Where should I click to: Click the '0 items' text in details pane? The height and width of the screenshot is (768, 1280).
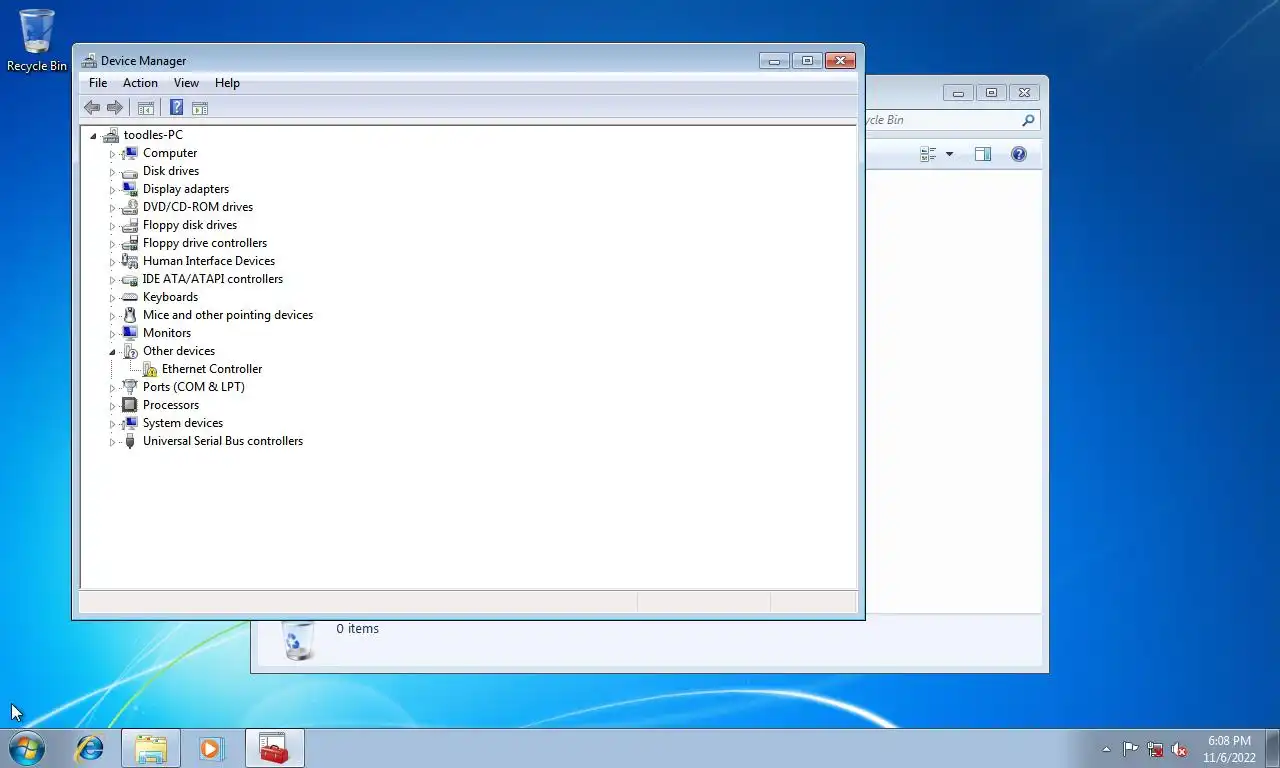[357, 629]
